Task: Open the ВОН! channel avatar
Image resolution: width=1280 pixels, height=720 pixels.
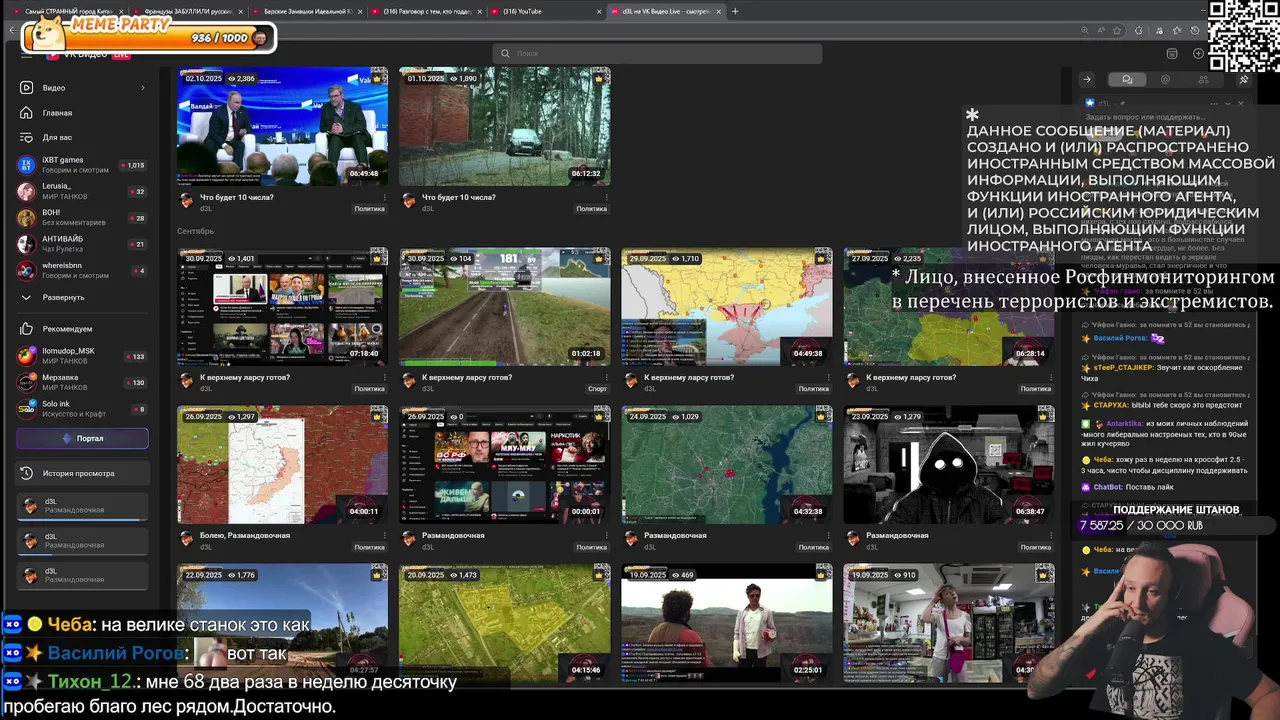Action: click(x=27, y=217)
